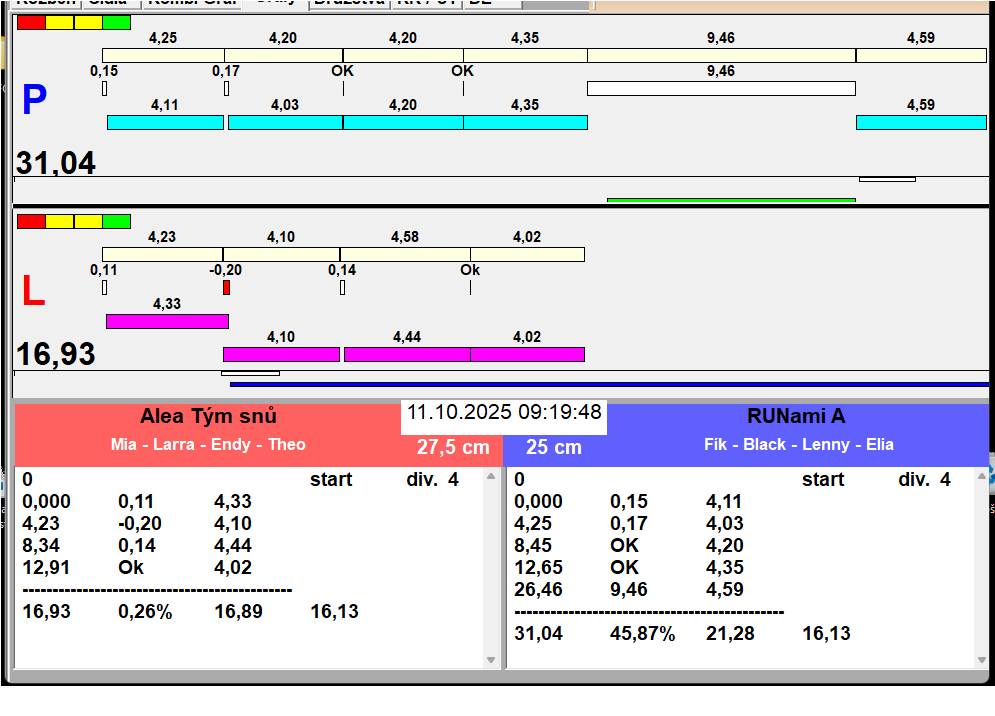This screenshot has width=995, height=716.
Task: Click the Alea Tým snů team header
Action: (208, 417)
